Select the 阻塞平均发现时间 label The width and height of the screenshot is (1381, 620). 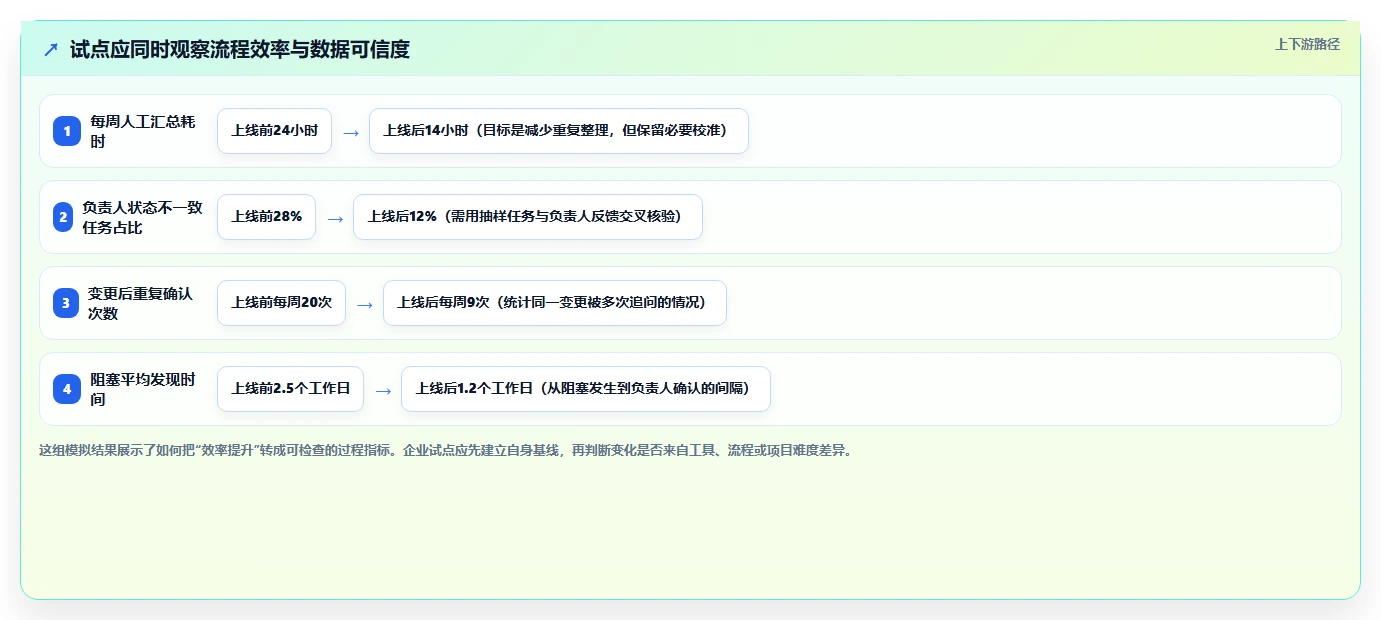coord(145,389)
